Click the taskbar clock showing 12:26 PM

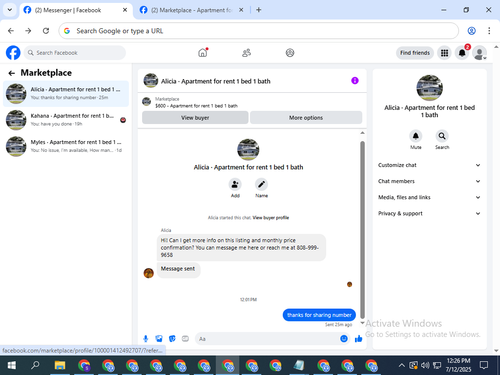tap(458, 365)
